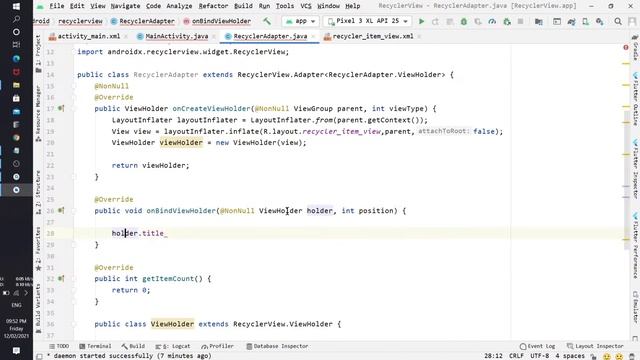The height and width of the screenshot is (360, 640).
Task: Run the app with green play button
Action: pyautogui.click(x=421, y=21)
